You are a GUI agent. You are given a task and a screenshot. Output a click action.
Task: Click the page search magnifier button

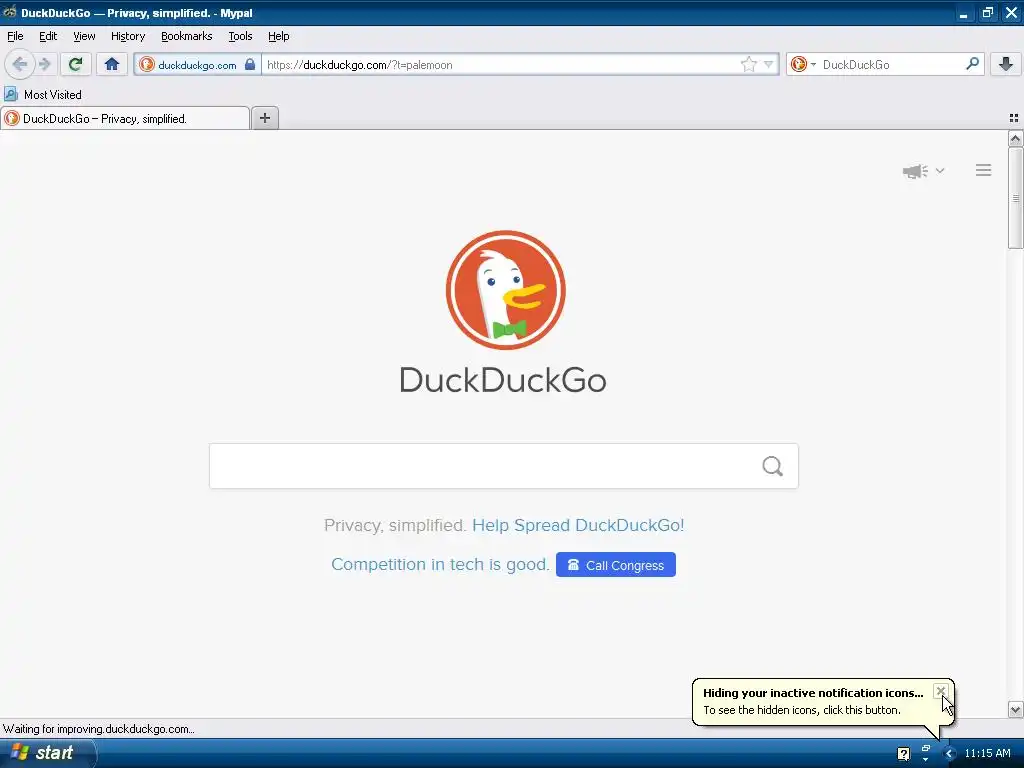coord(773,466)
